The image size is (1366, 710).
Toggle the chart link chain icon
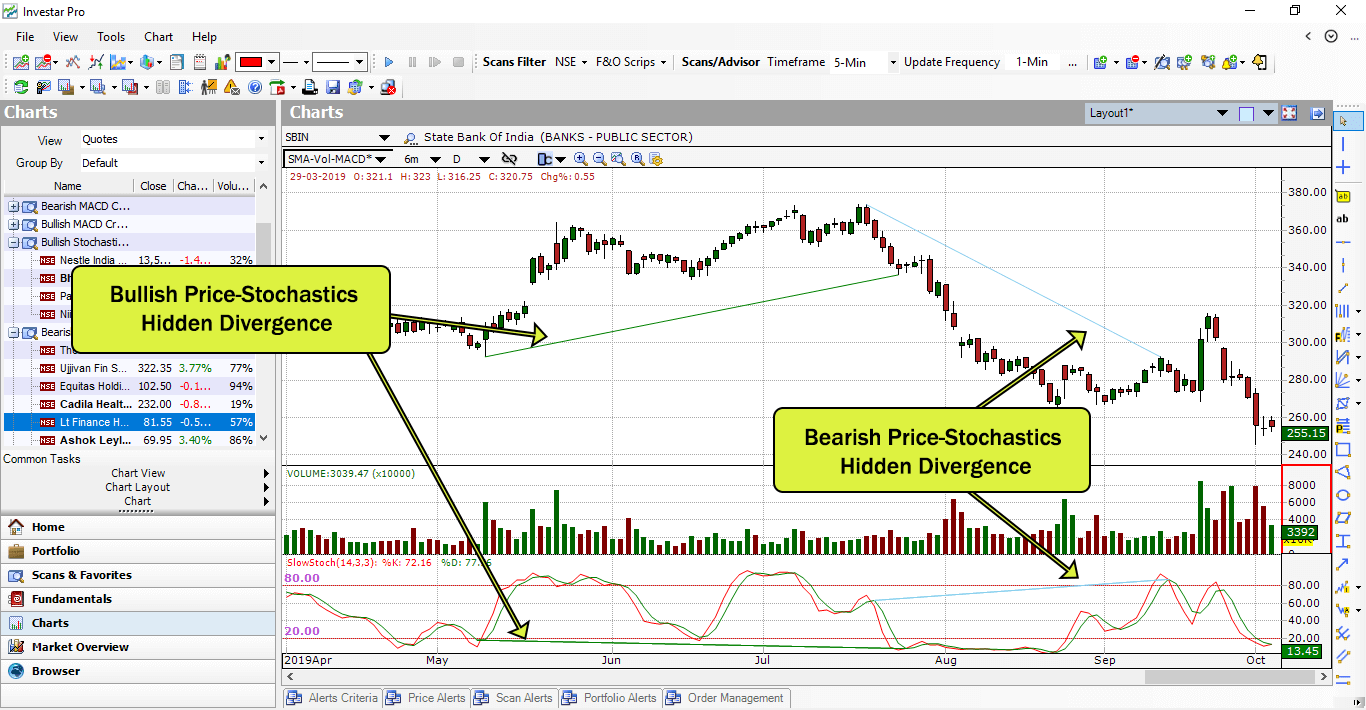point(509,159)
